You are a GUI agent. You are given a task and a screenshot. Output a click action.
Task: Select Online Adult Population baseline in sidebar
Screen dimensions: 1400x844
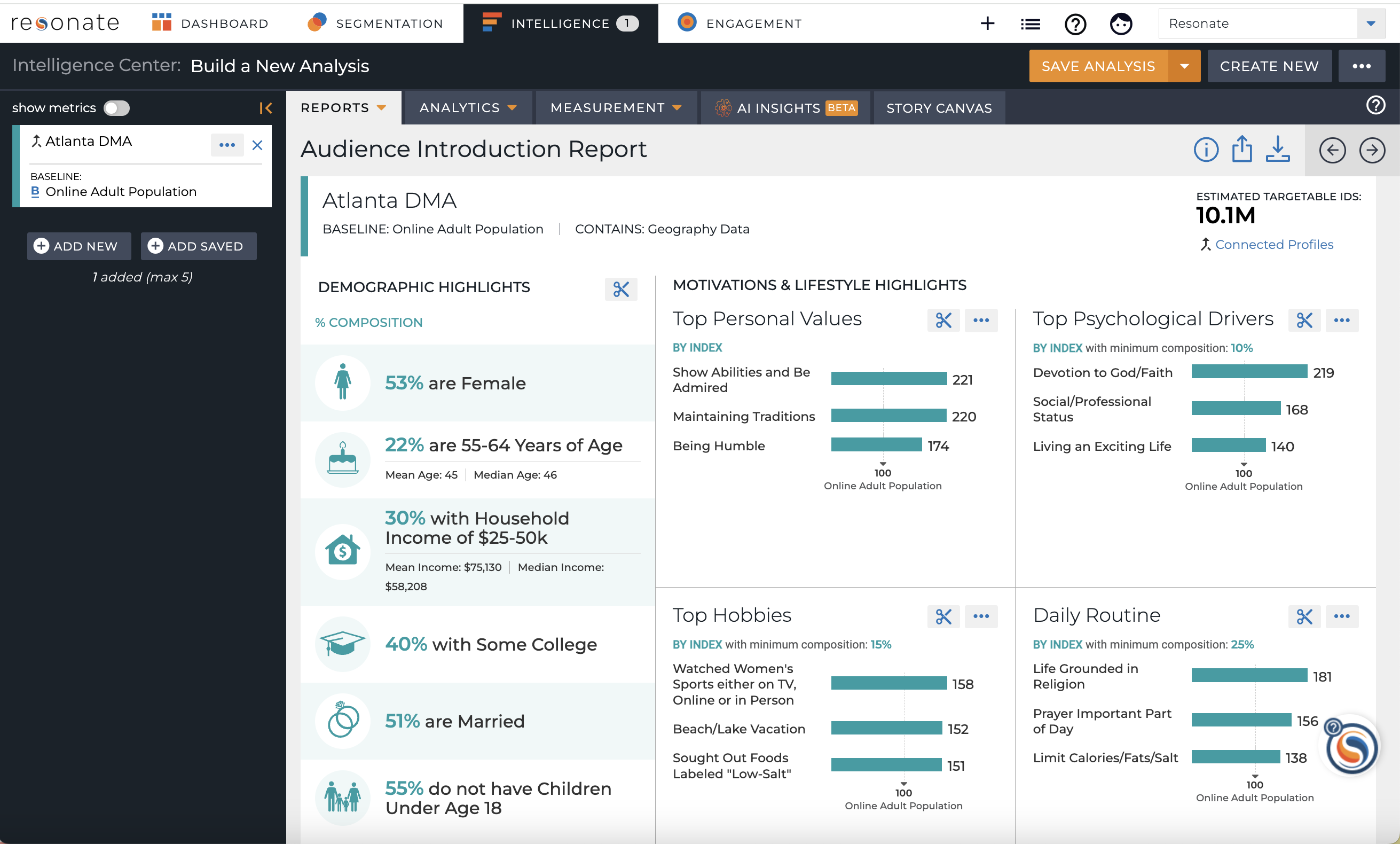121,192
